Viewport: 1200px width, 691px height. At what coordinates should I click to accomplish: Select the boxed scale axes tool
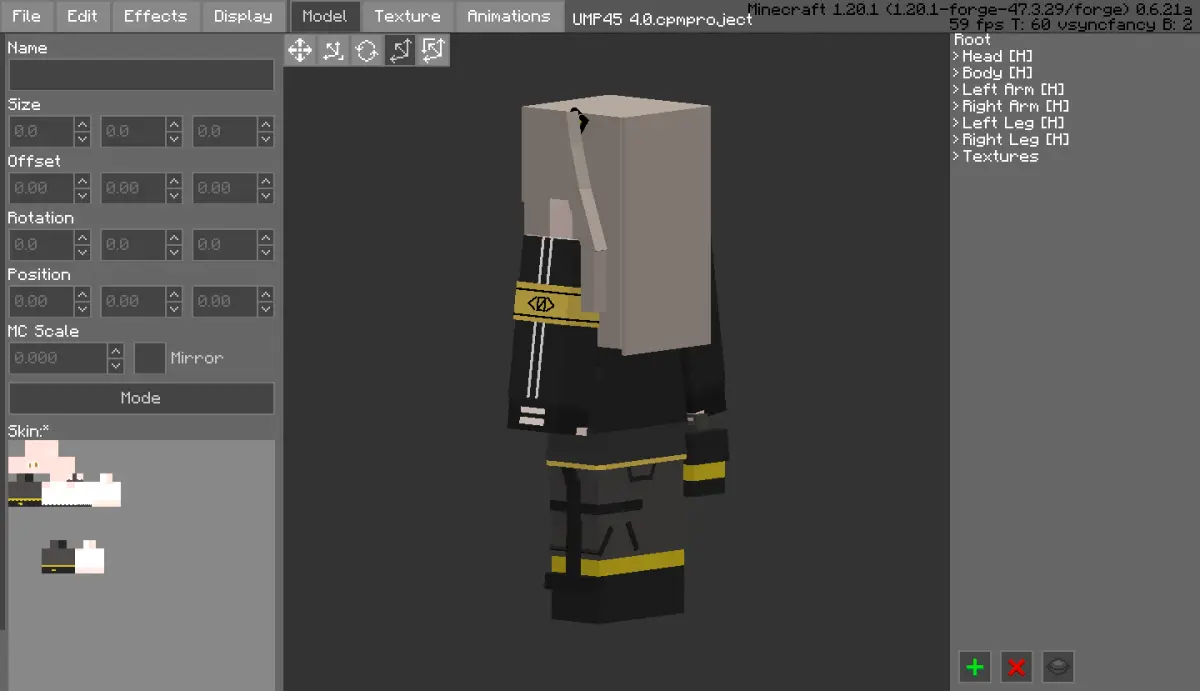coord(433,50)
